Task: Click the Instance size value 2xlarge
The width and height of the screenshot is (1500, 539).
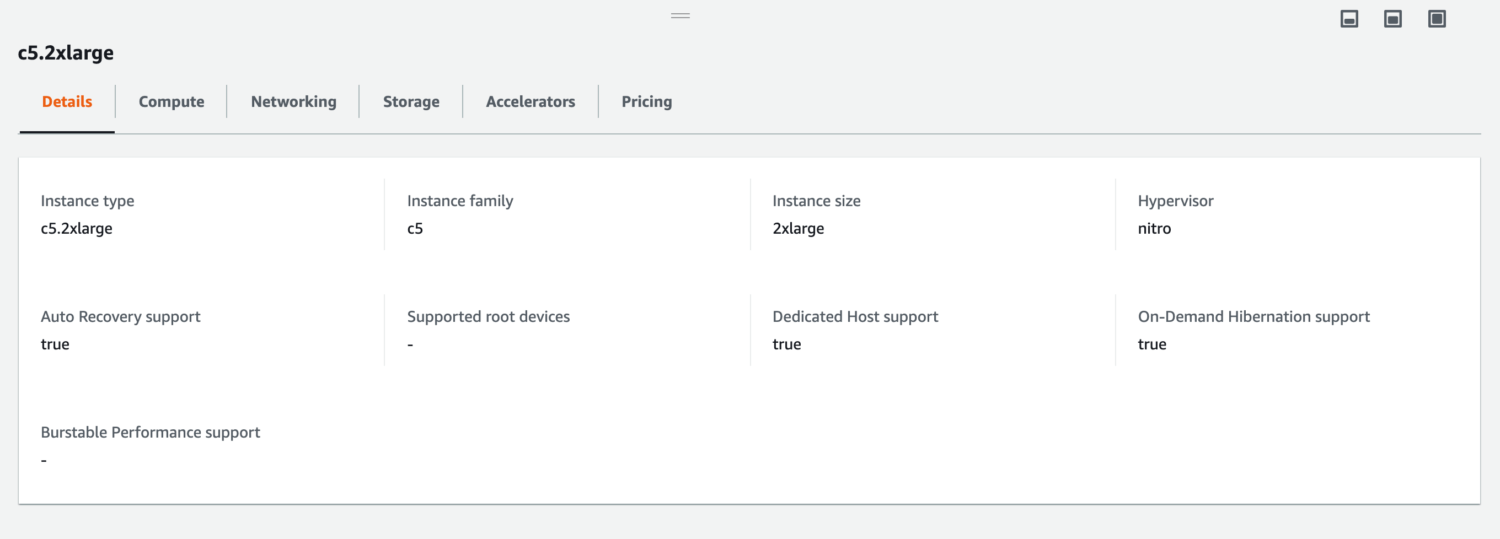Action: [798, 229]
